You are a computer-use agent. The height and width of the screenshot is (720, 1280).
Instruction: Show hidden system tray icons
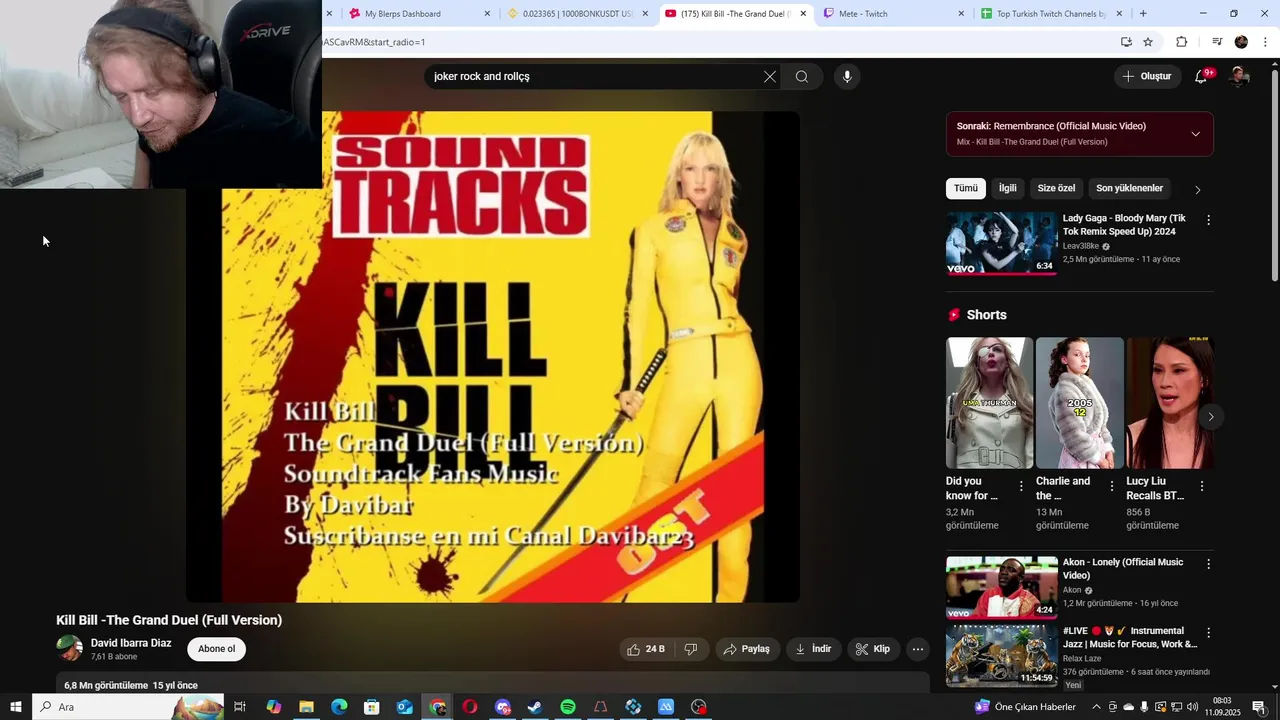[x=1096, y=707]
